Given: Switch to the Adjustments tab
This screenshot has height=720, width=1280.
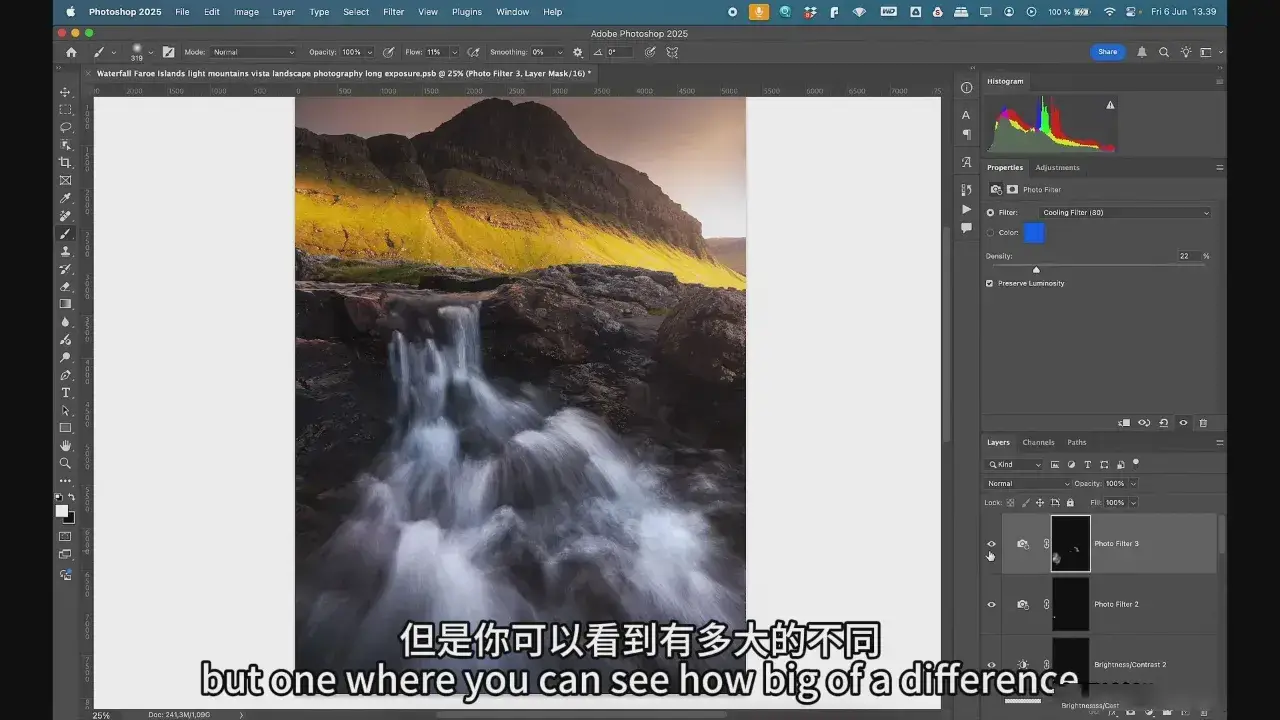Looking at the screenshot, I should [x=1057, y=167].
